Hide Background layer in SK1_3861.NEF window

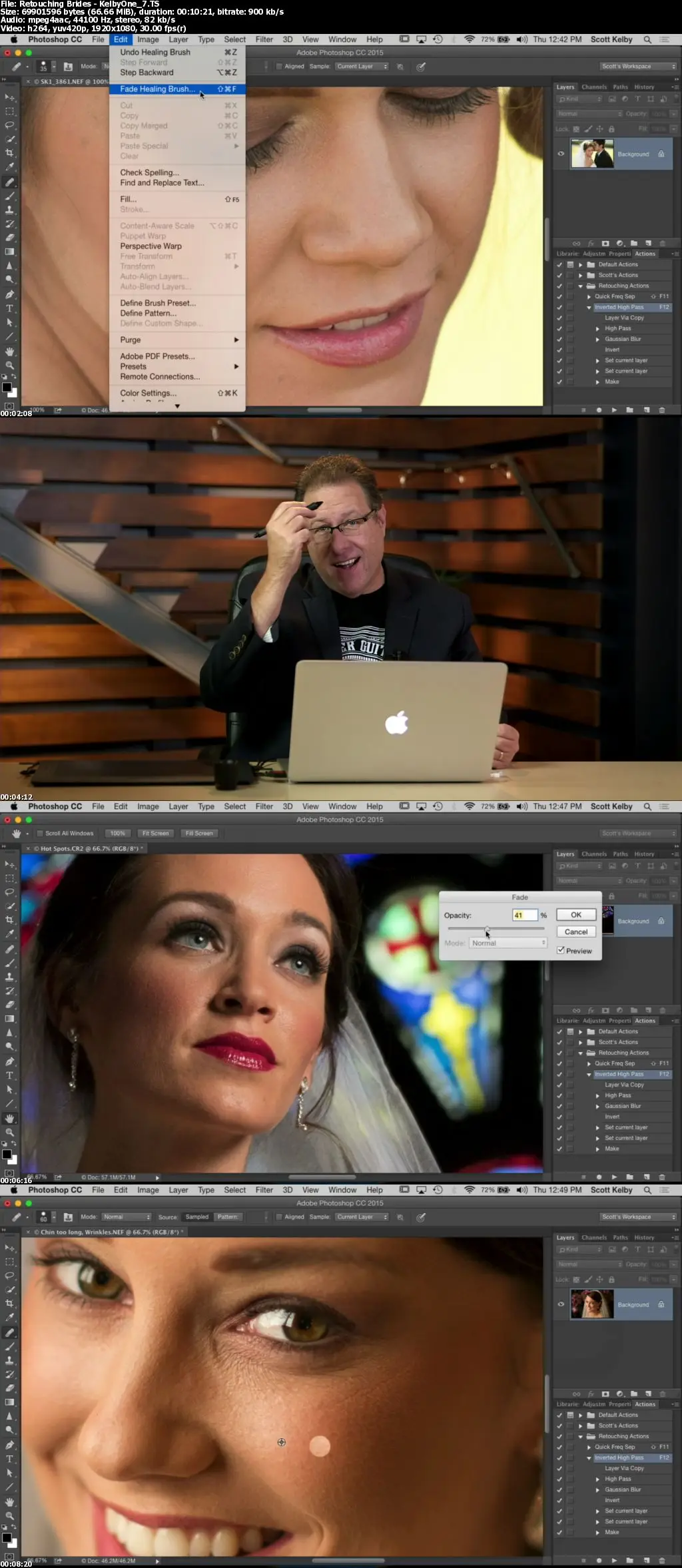(x=561, y=154)
